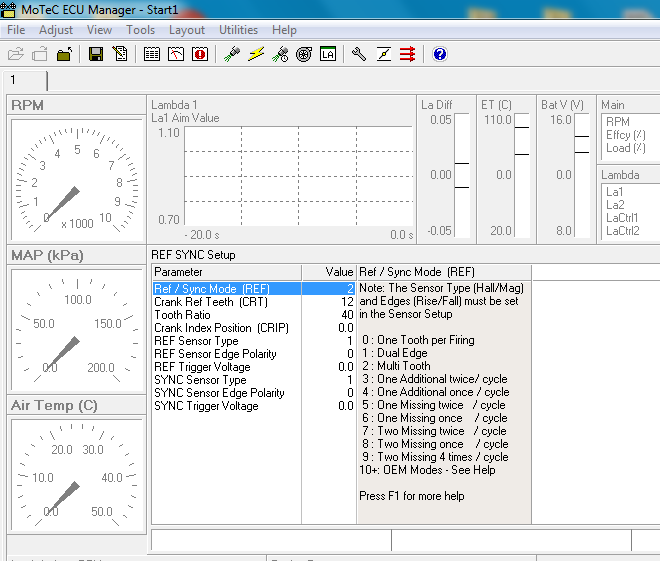
Task: Select REF Sensor Type parameter
Action: pos(196,341)
